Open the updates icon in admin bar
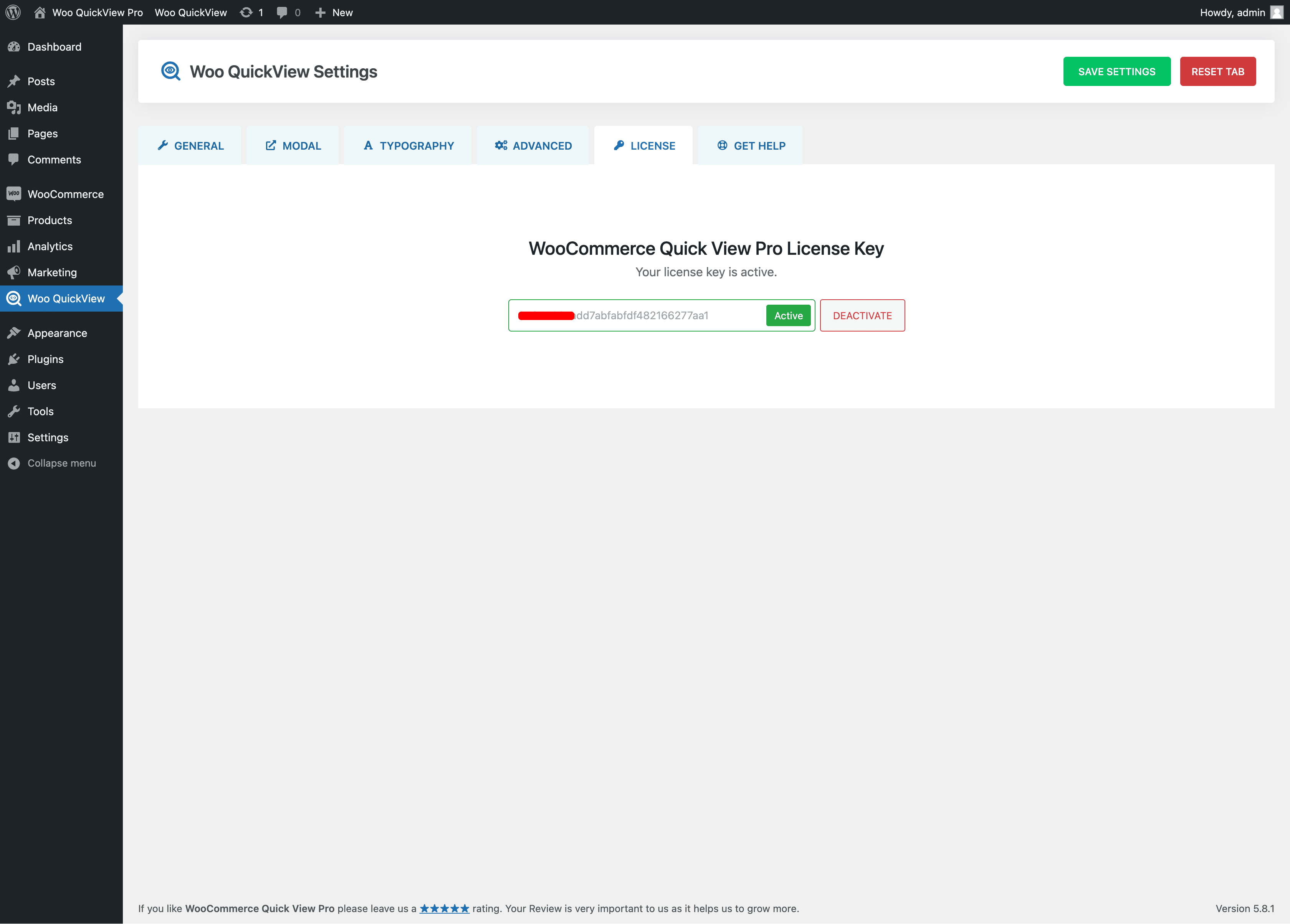 [246, 13]
